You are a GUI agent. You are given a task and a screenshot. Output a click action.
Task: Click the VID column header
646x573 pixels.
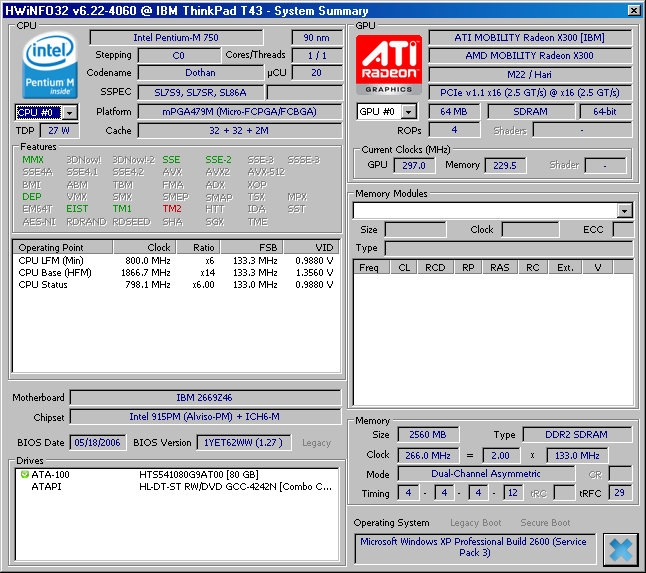tap(311, 248)
